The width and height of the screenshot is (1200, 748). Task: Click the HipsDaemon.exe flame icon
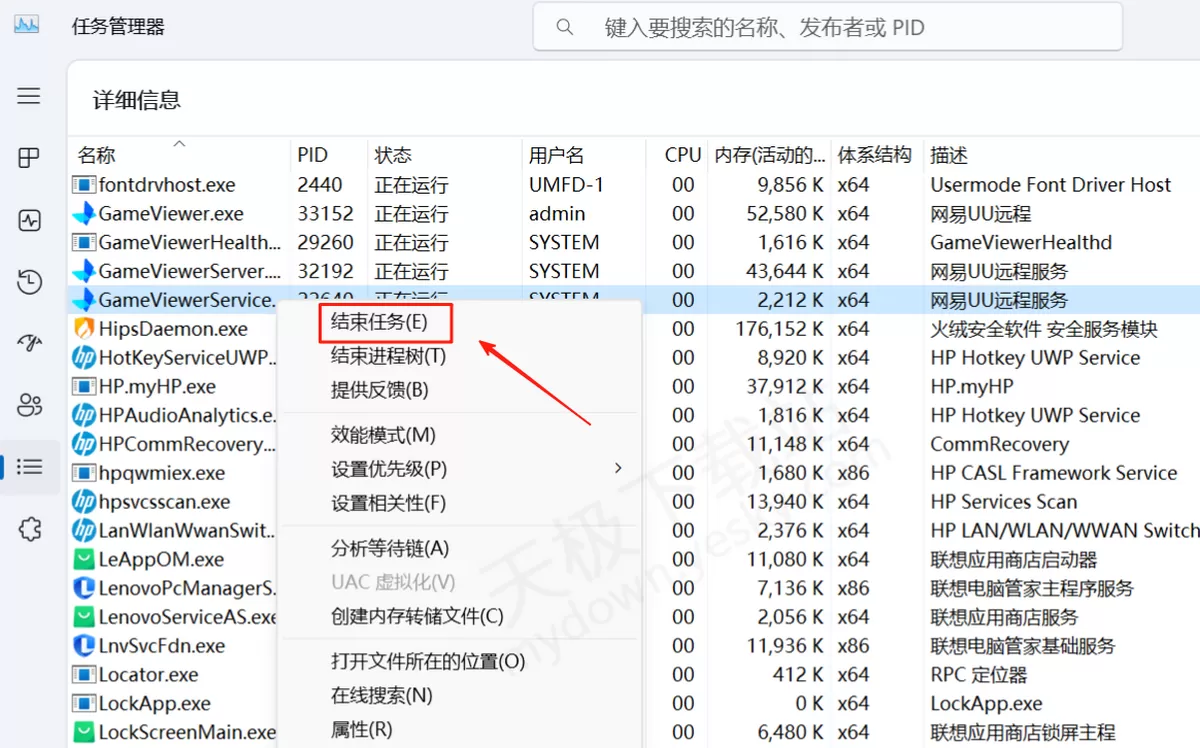click(x=84, y=329)
